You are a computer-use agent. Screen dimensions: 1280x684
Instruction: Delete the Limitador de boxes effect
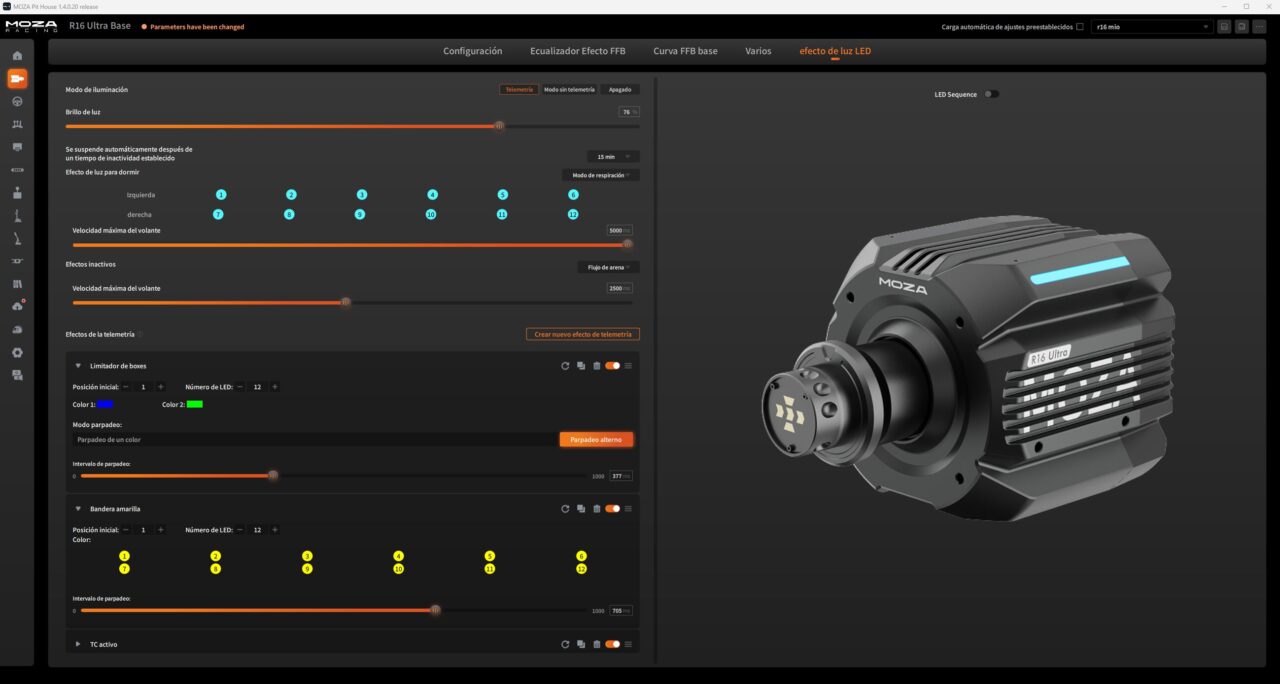(597, 366)
